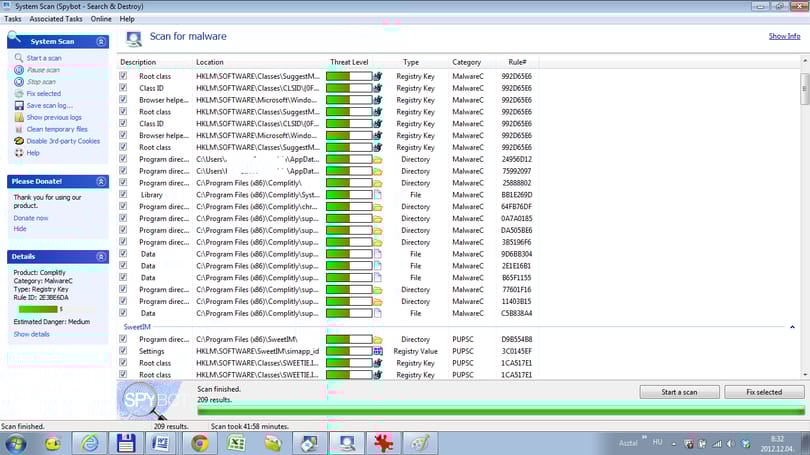Open the Online menu
810x455 pixels.
pos(101,19)
